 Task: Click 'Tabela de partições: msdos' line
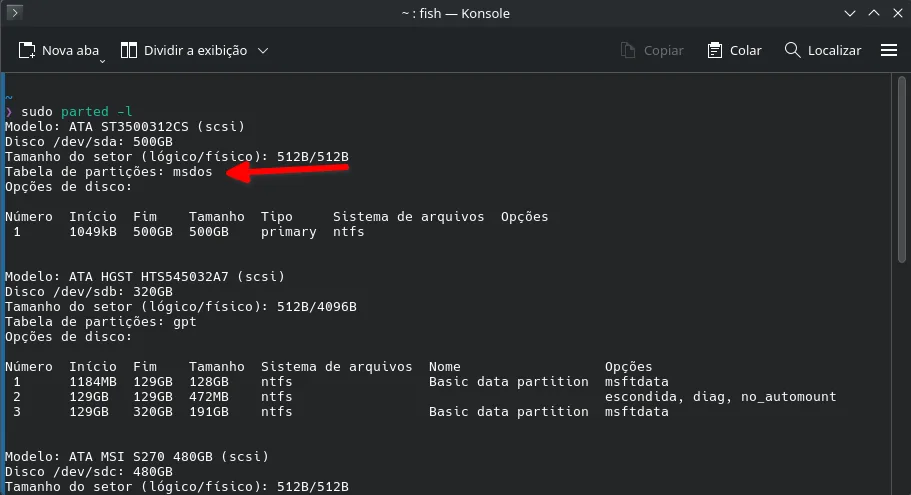click(109, 172)
